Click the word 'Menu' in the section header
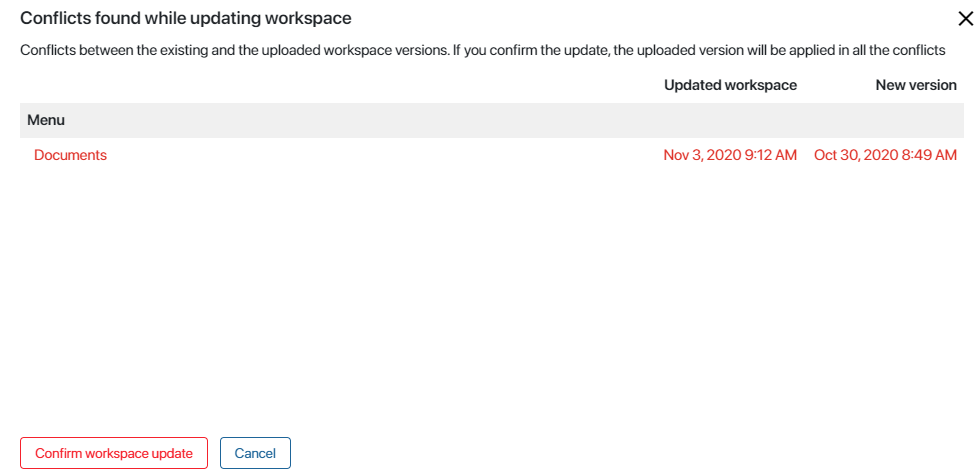978x473 pixels. click(x=46, y=120)
